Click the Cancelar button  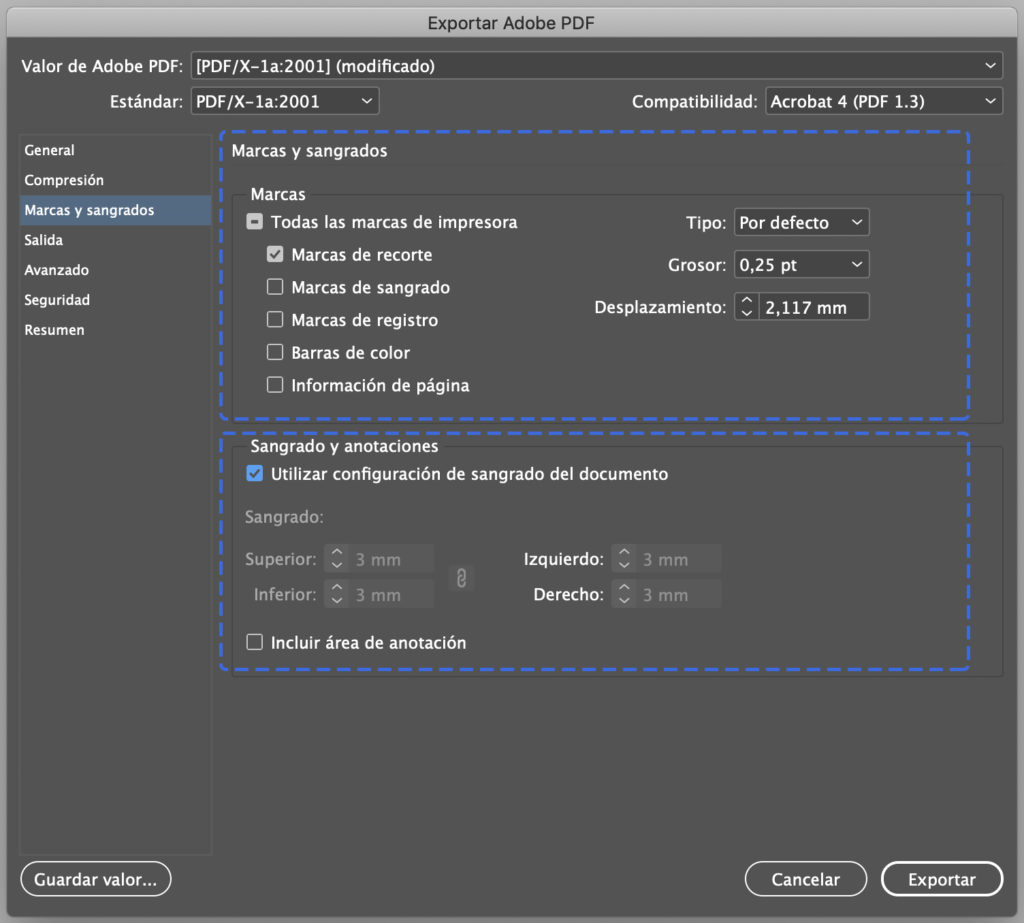[806, 879]
